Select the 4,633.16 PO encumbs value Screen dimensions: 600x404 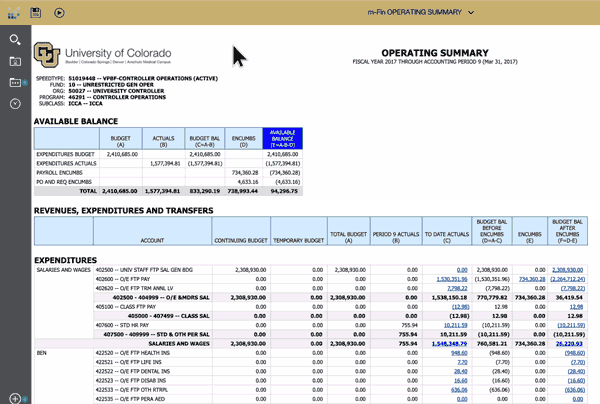pos(248,182)
